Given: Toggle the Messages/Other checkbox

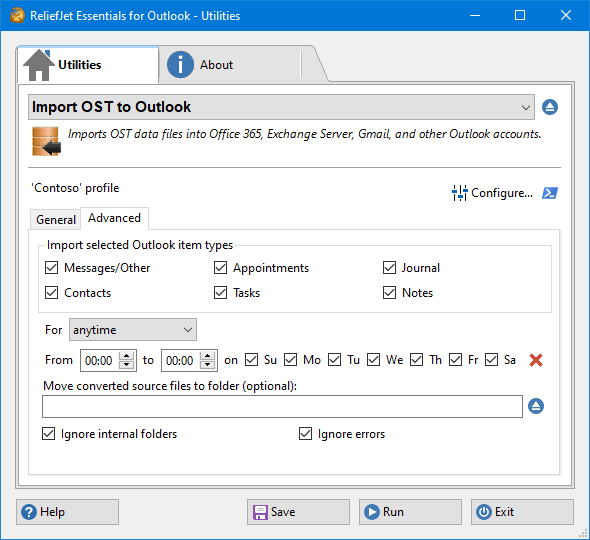Looking at the screenshot, I should tap(52, 268).
